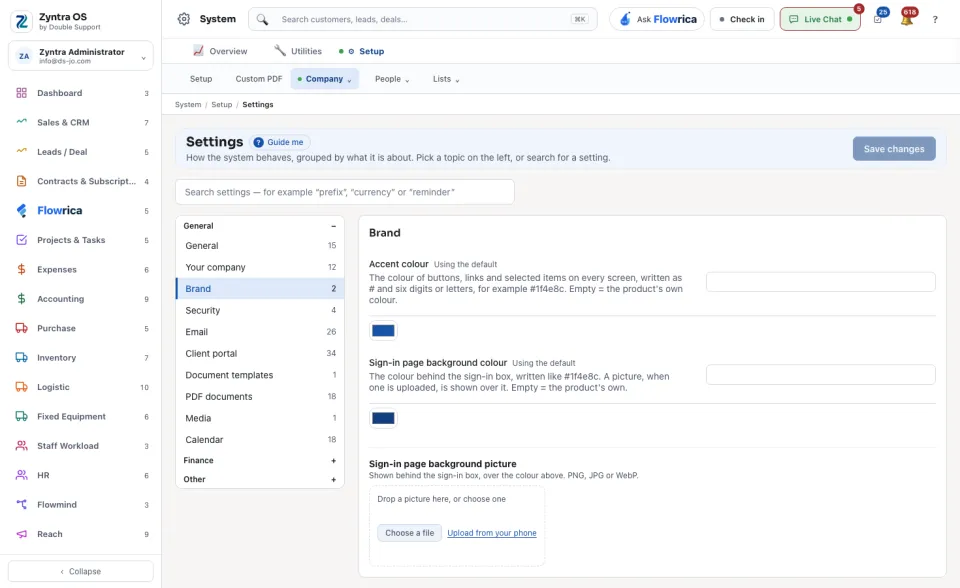Image resolution: width=960 pixels, height=588 pixels.
Task: Click the Overview chart icon
Action: click(x=198, y=51)
